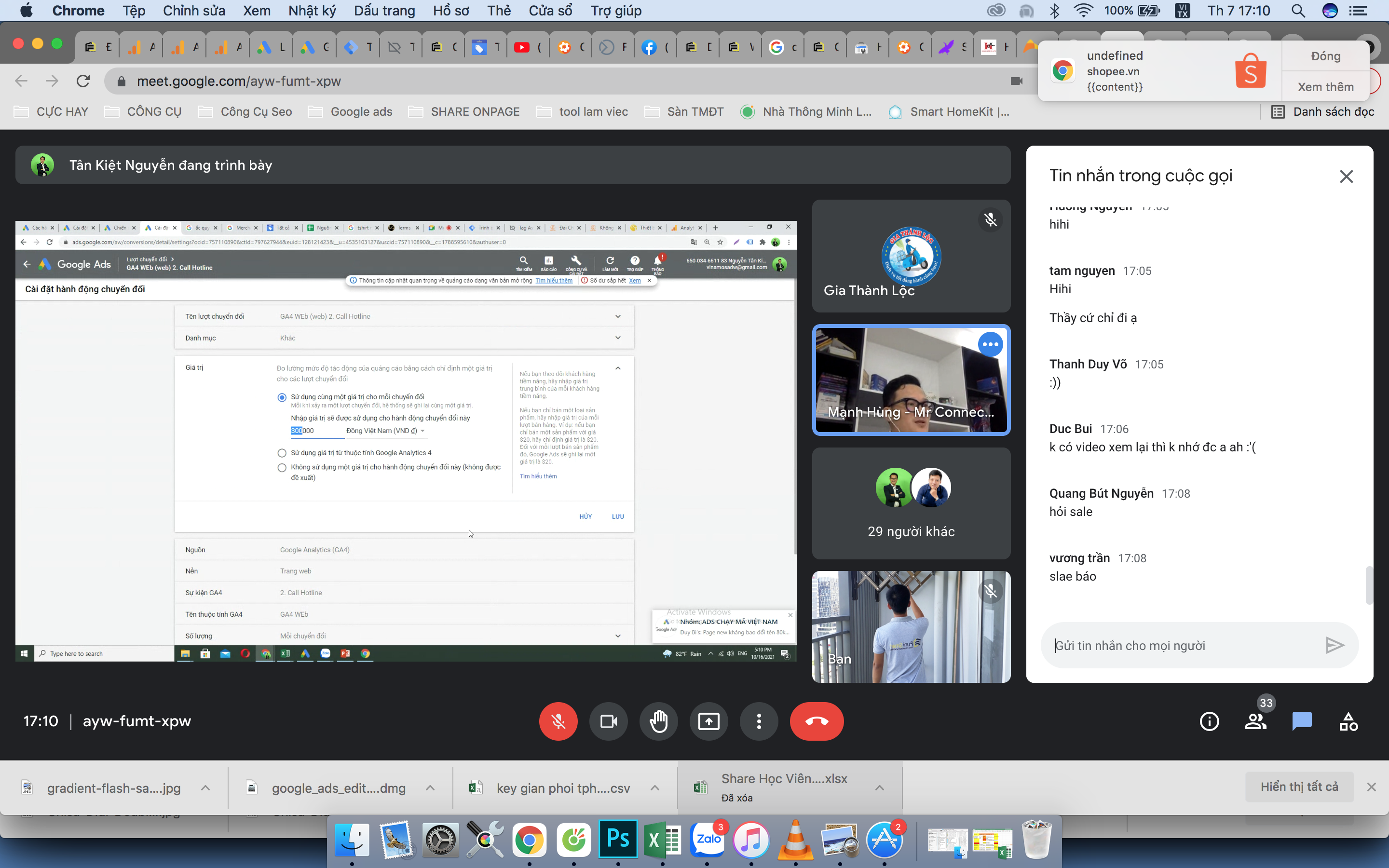Click Hiển thị tất cả downloads button
Viewport: 1389px width, 868px height.
(1299, 787)
